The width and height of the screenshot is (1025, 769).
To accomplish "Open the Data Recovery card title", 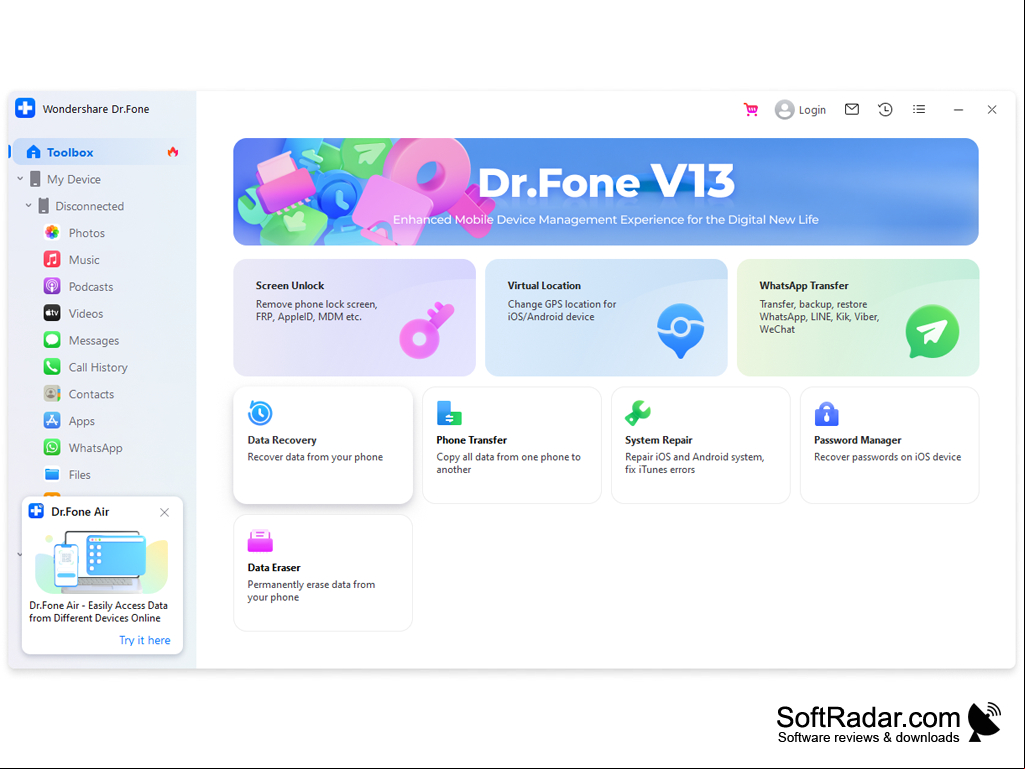I will click(282, 440).
